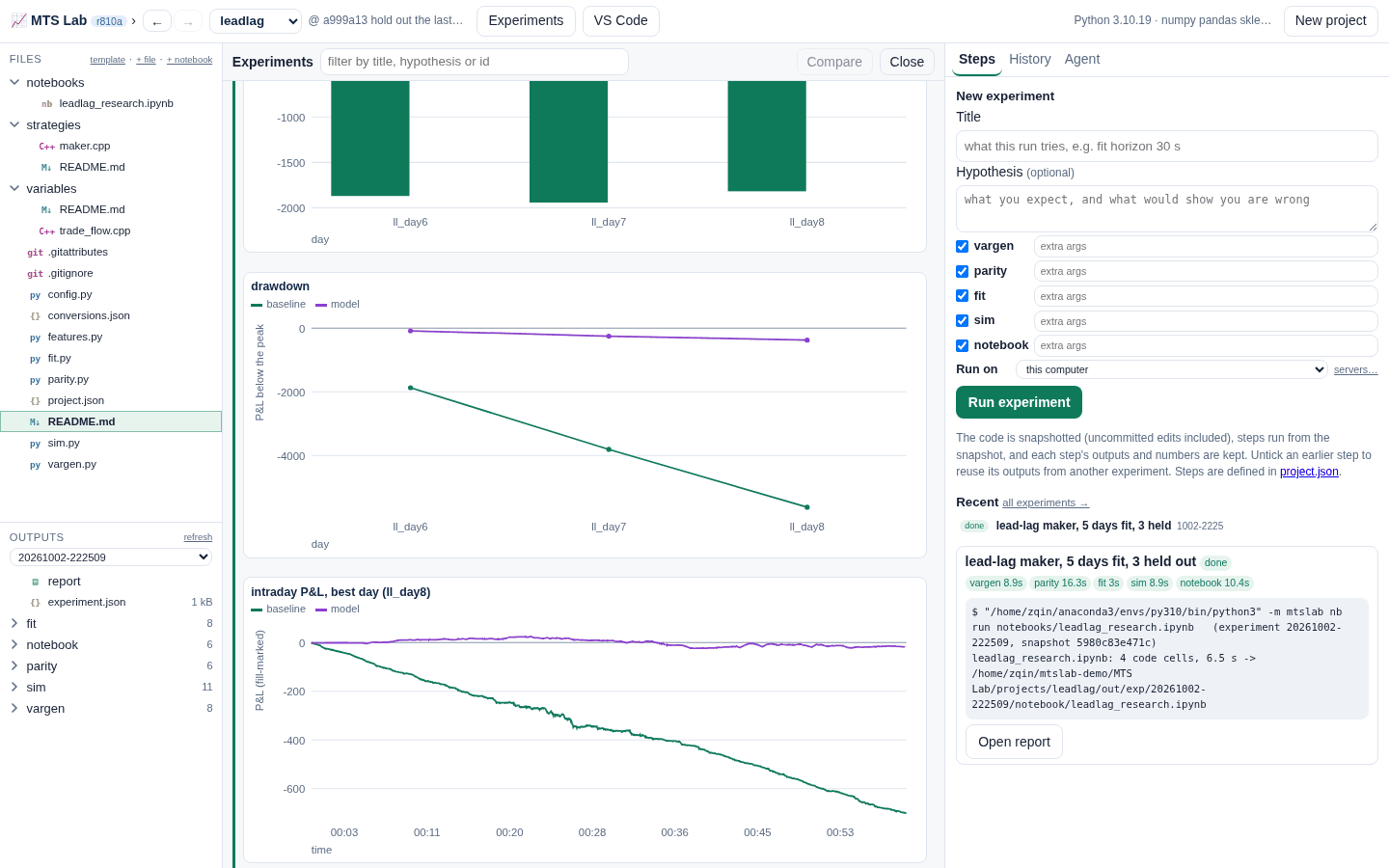
Task: Click the C++ icon beside maker.cpp
Action: click(46, 146)
